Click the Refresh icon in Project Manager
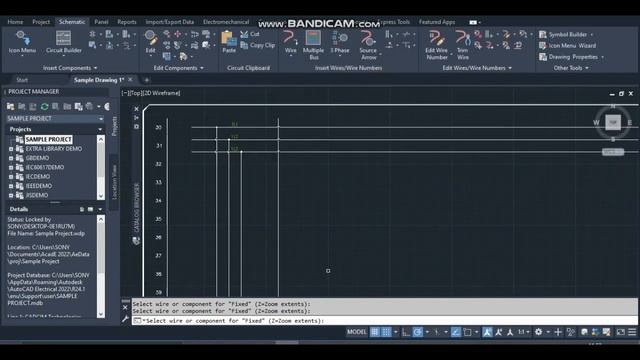 [44, 107]
